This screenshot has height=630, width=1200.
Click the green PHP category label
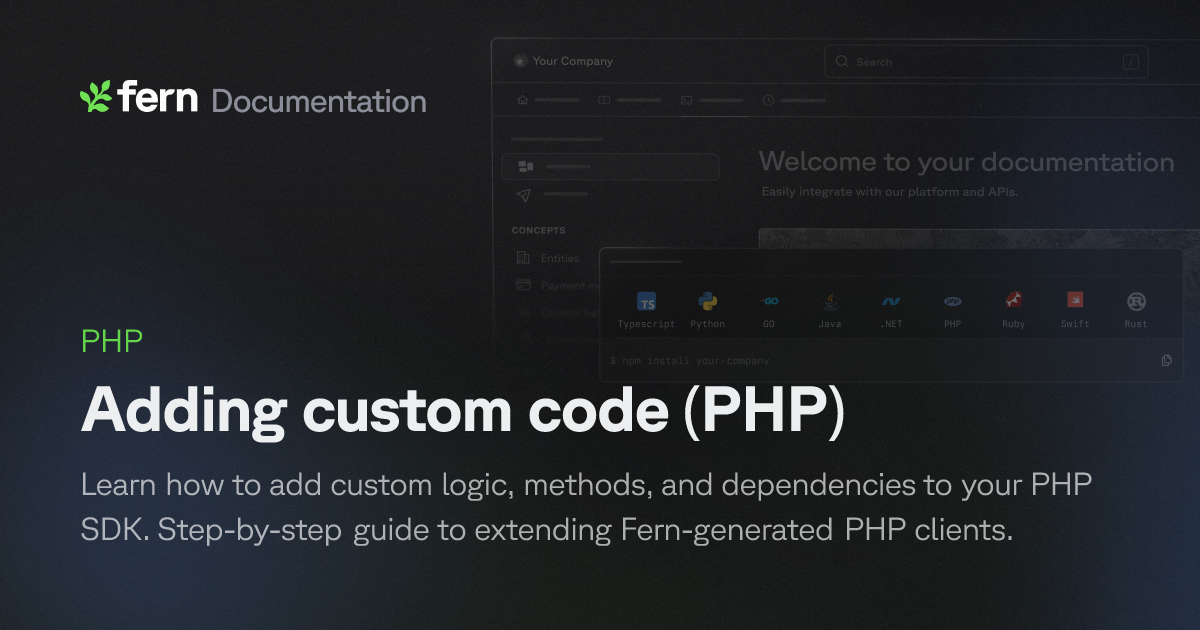[x=112, y=341]
